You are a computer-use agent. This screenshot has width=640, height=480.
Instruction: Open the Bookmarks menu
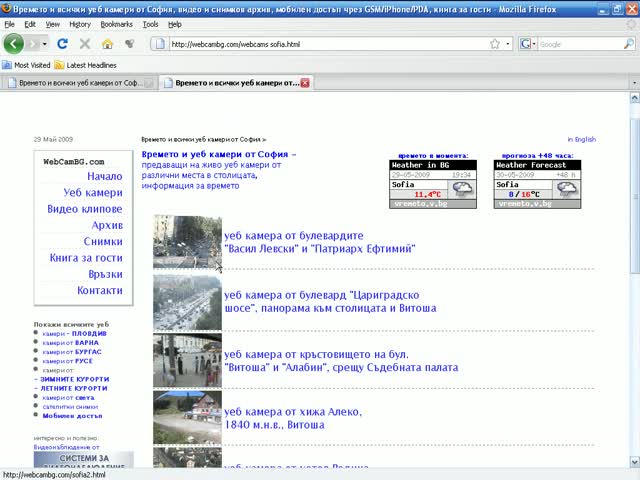tap(116, 24)
